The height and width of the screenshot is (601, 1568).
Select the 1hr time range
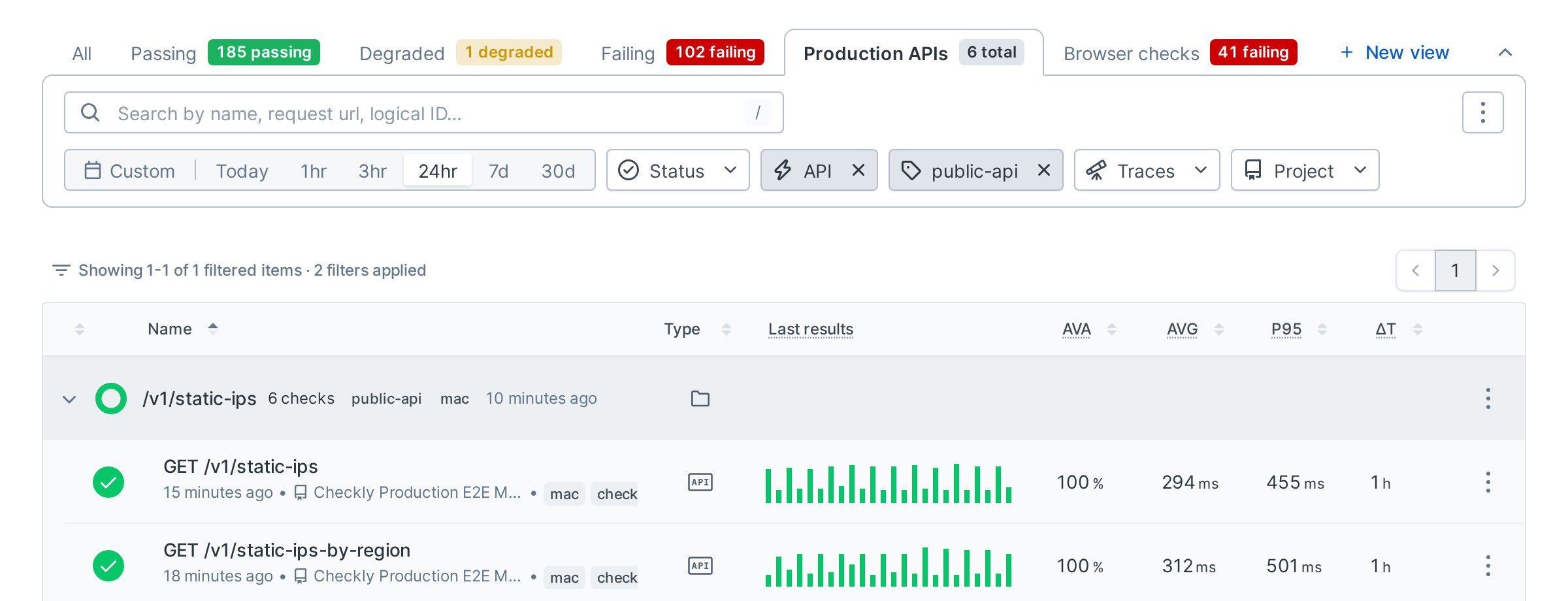coord(314,171)
